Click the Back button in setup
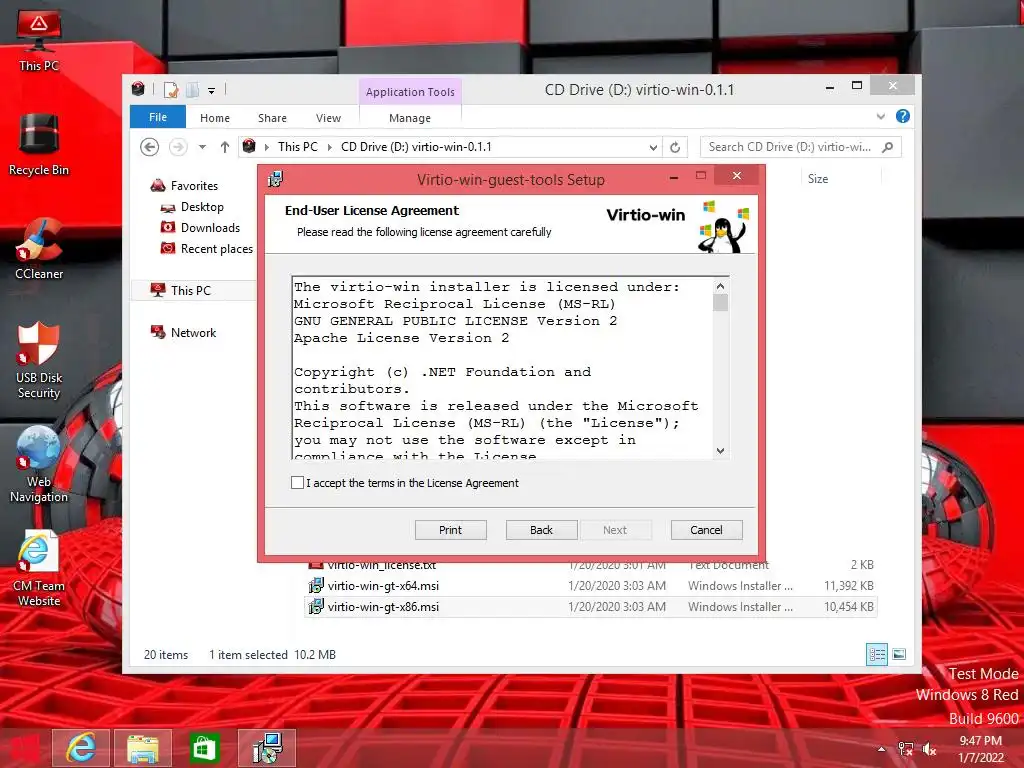The height and width of the screenshot is (768, 1024). click(541, 530)
